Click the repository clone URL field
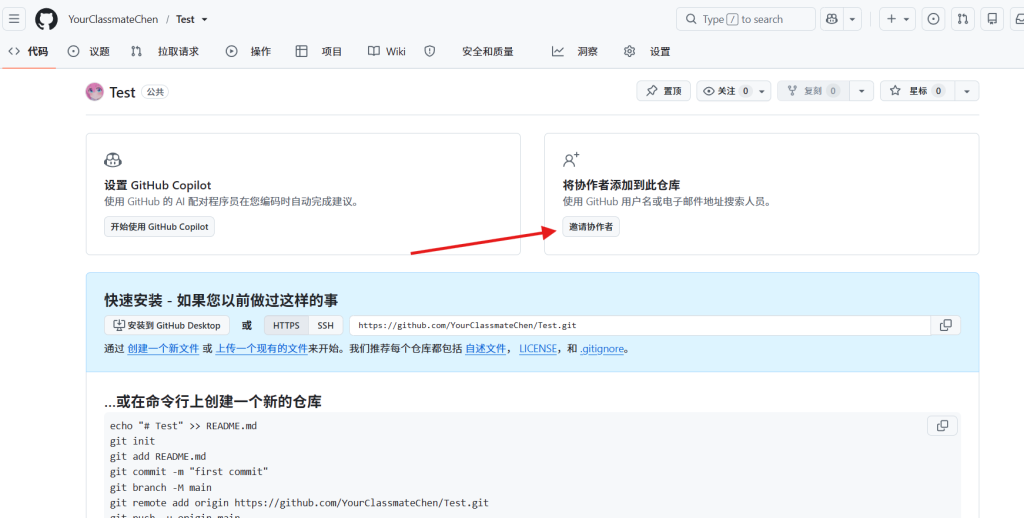 point(640,325)
